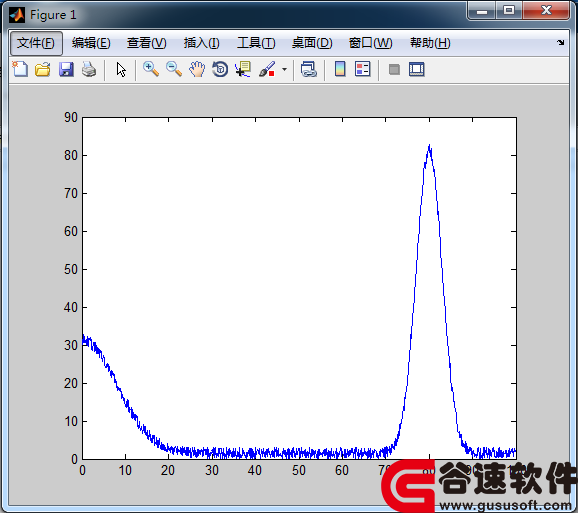Expand the Brush tool color dropdown arrow

pyautogui.click(x=284, y=69)
